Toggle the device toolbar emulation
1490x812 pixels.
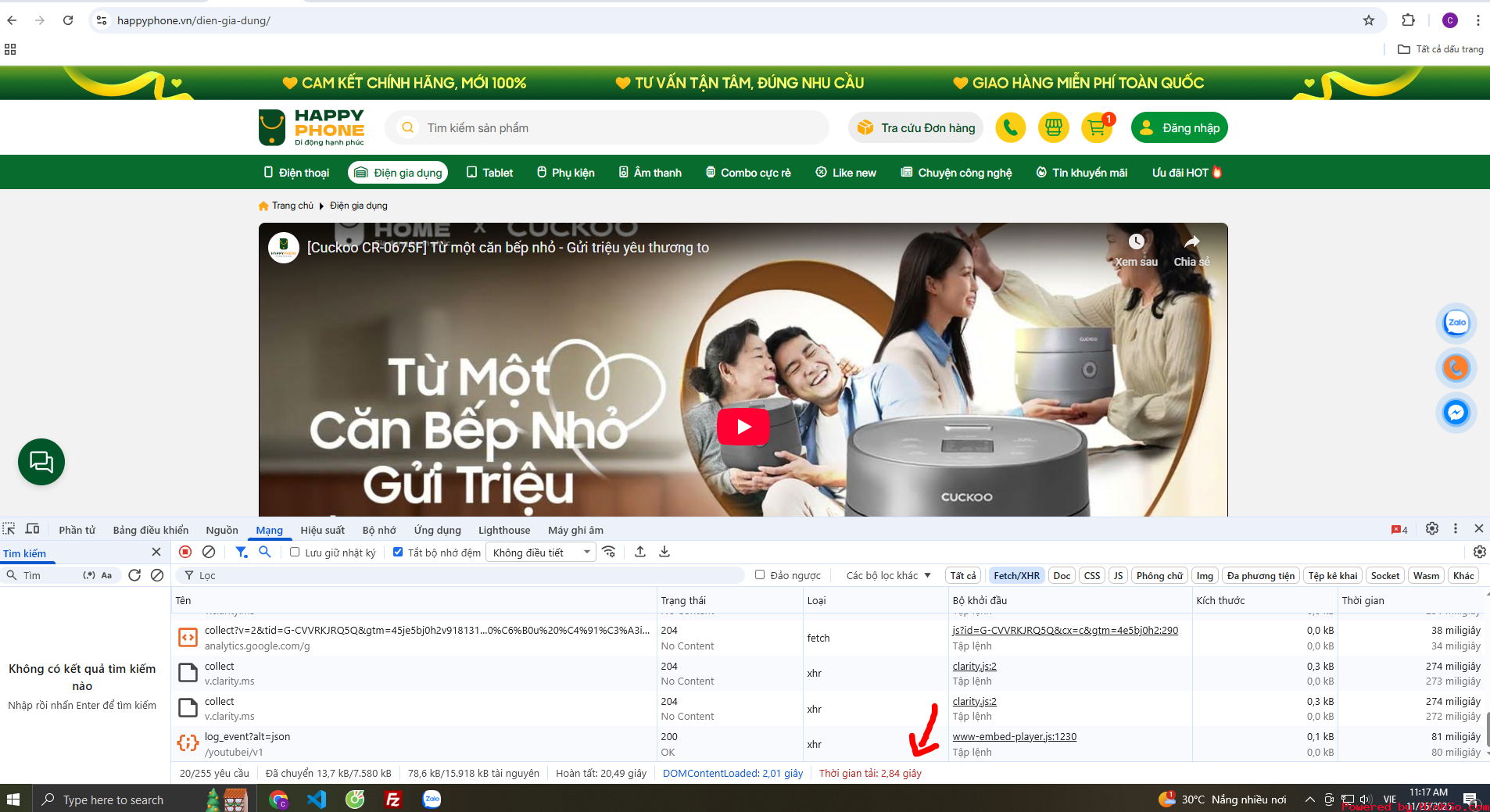[33, 529]
